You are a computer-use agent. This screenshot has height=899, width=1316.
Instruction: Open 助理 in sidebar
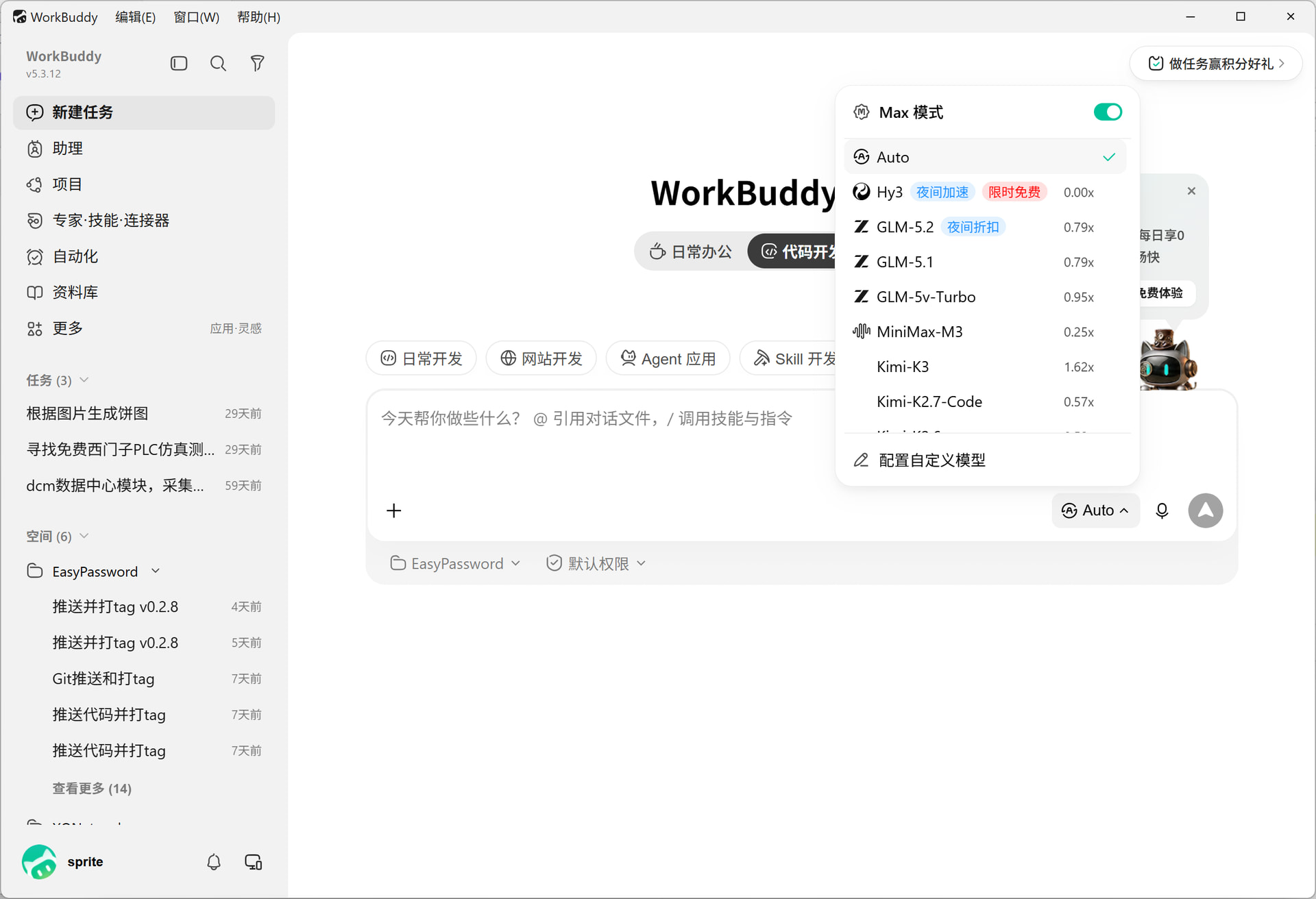click(144, 149)
